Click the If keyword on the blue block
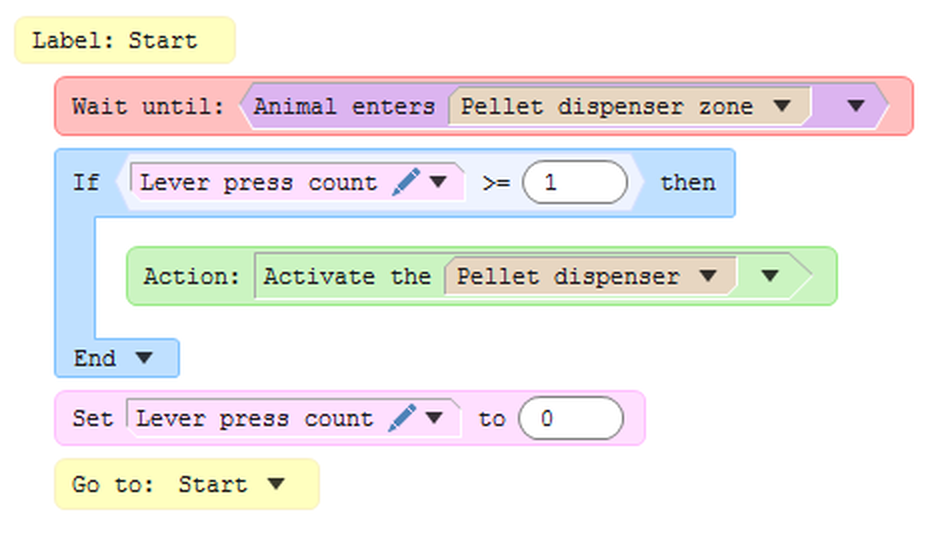The height and width of the screenshot is (542, 950). (x=87, y=183)
